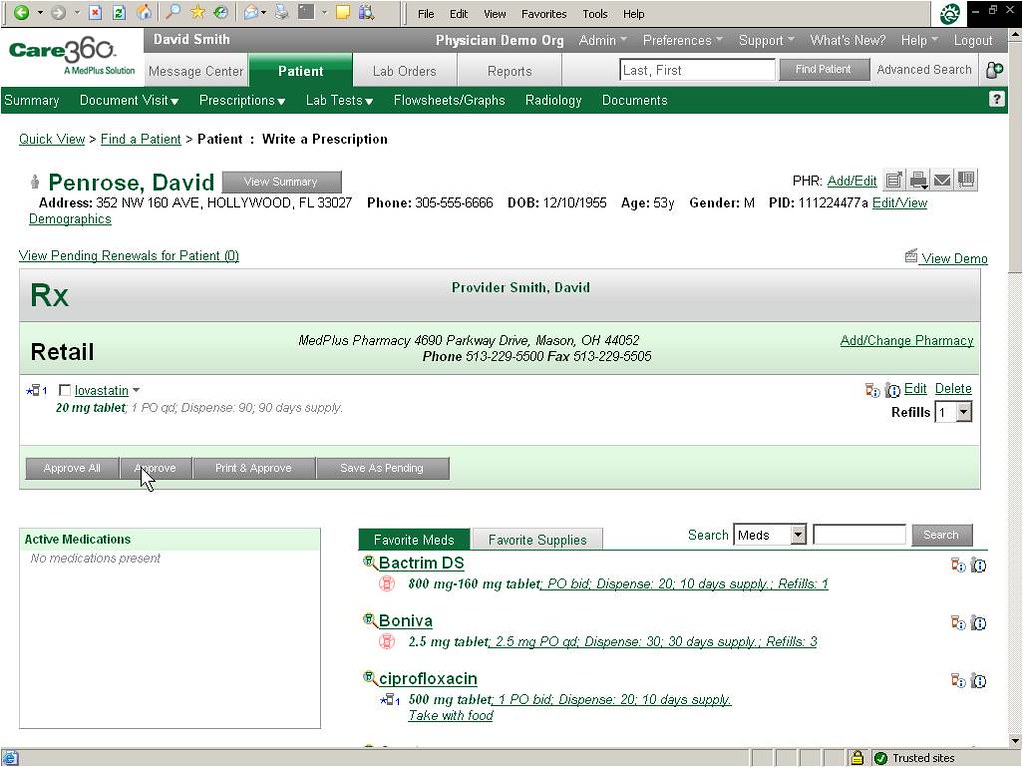This screenshot has width=1023, height=768.
Task: Open the Flowsheets/Graphs menu item
Action: [449, 100]
